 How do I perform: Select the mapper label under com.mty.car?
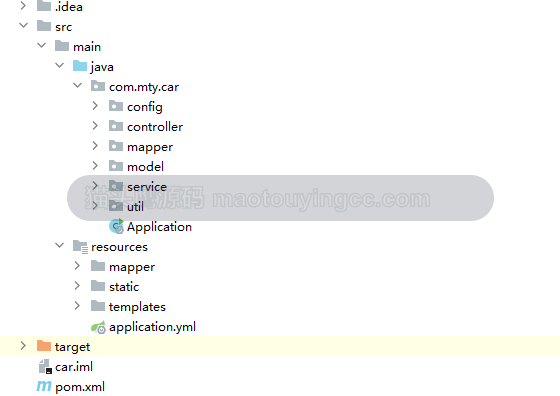click(150, 147)
